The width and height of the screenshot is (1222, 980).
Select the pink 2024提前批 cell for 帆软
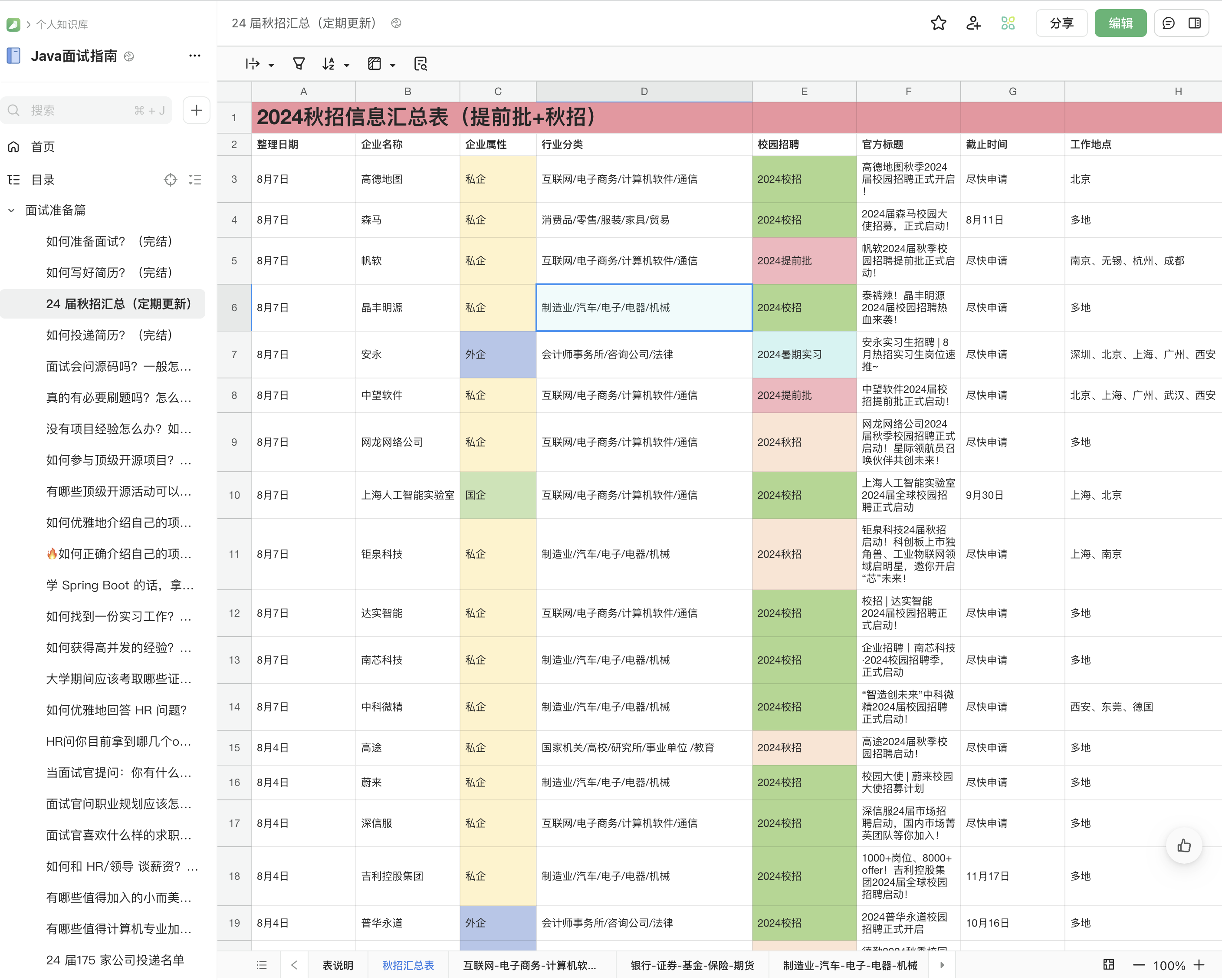(x=804, y=261)
